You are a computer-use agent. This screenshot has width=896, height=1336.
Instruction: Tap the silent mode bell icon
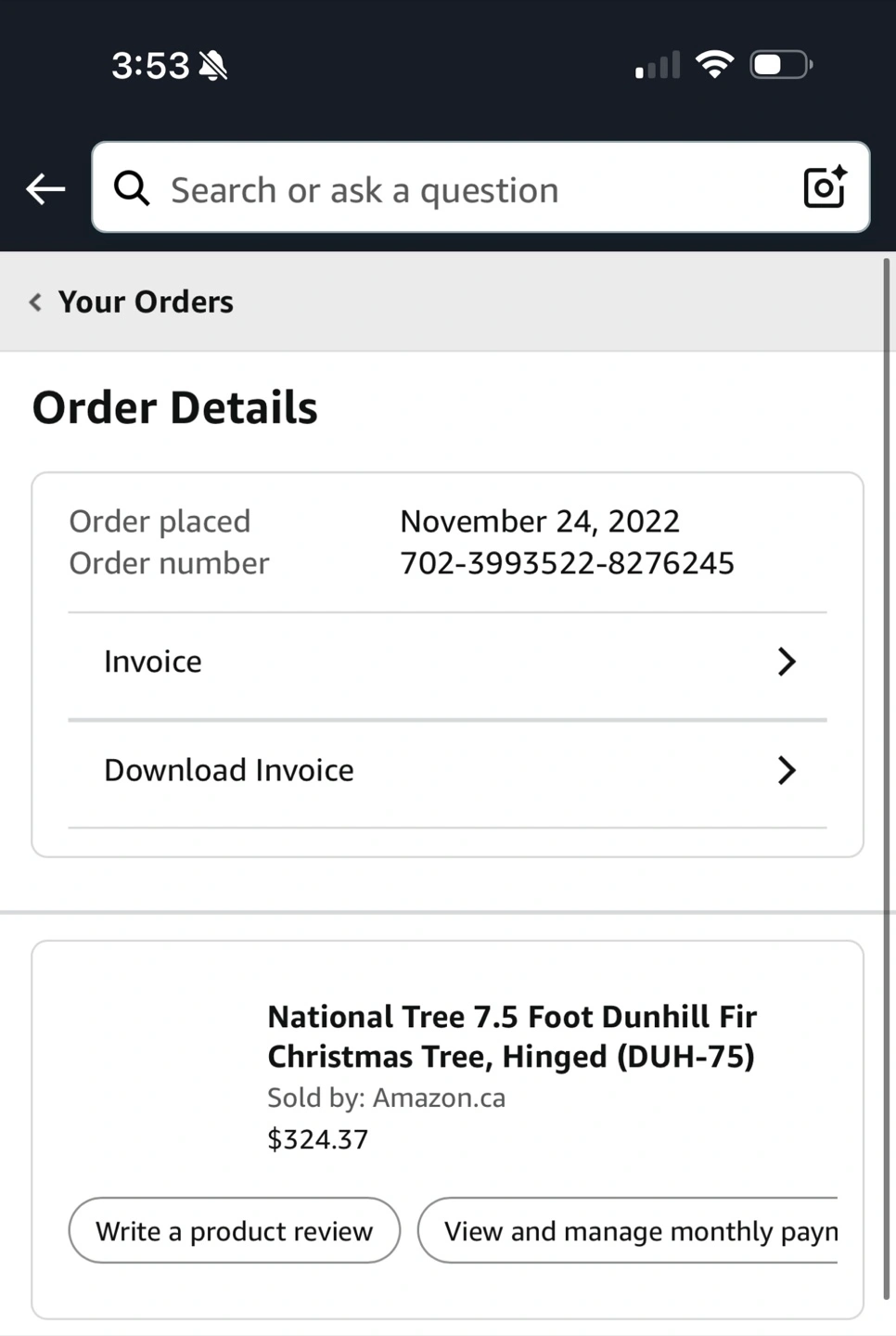click(x=213, y=65)
